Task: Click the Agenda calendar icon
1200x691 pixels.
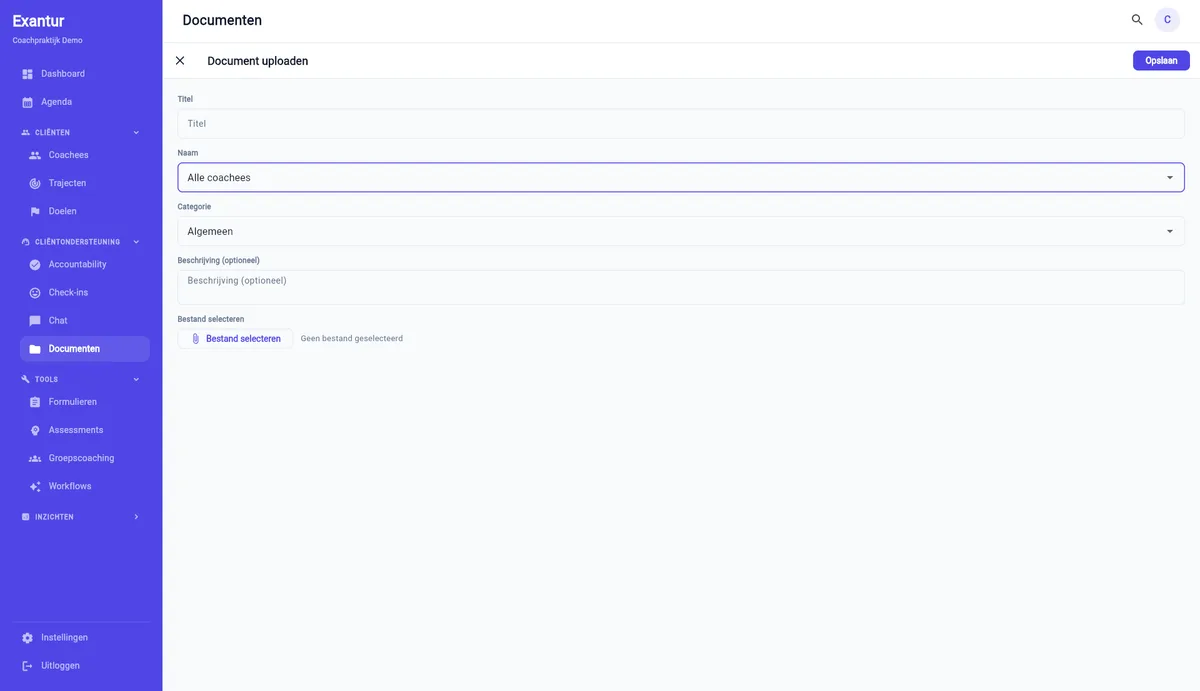Action: tap(28, 102)
